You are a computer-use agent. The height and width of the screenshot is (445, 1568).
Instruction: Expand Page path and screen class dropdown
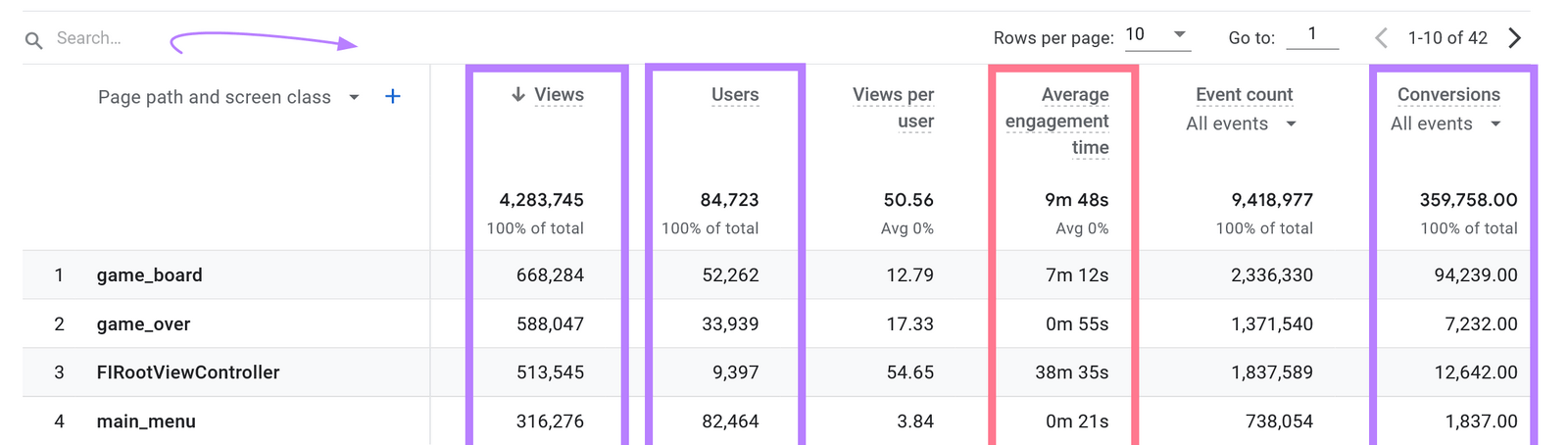[x=354, y=97]
